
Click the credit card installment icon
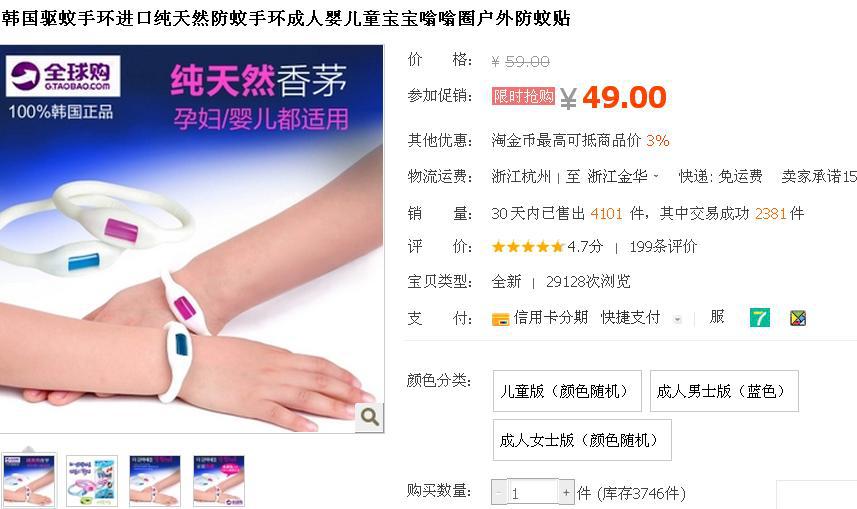pos(500,319)
